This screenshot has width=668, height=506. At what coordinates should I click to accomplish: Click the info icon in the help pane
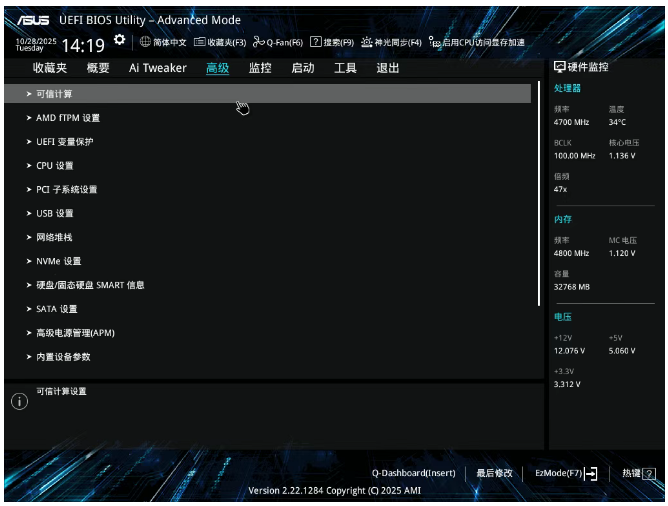18,401
